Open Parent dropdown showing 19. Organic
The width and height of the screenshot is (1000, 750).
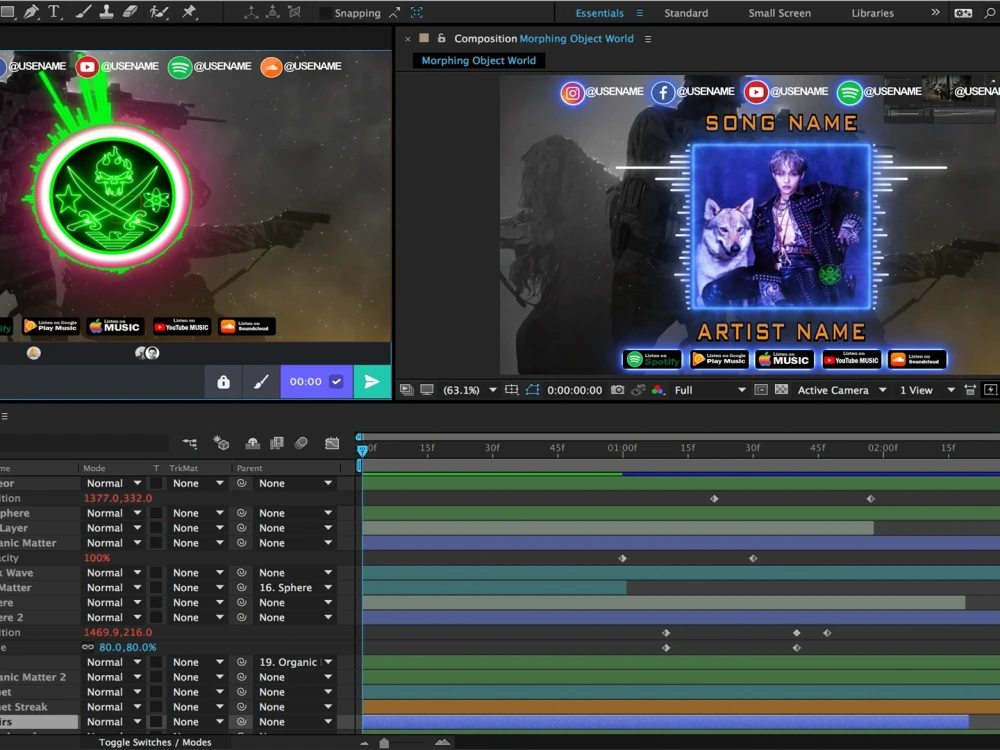[295, 662]
